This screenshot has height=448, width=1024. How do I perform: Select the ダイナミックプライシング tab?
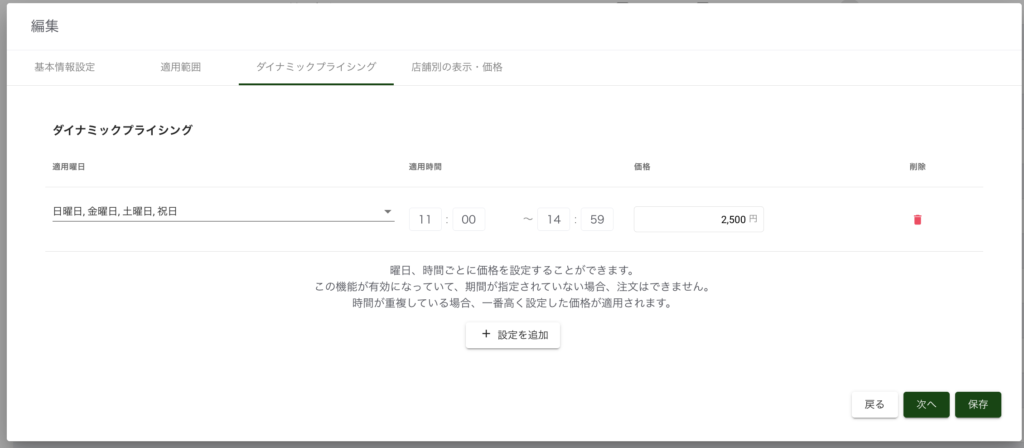(316, 67)
